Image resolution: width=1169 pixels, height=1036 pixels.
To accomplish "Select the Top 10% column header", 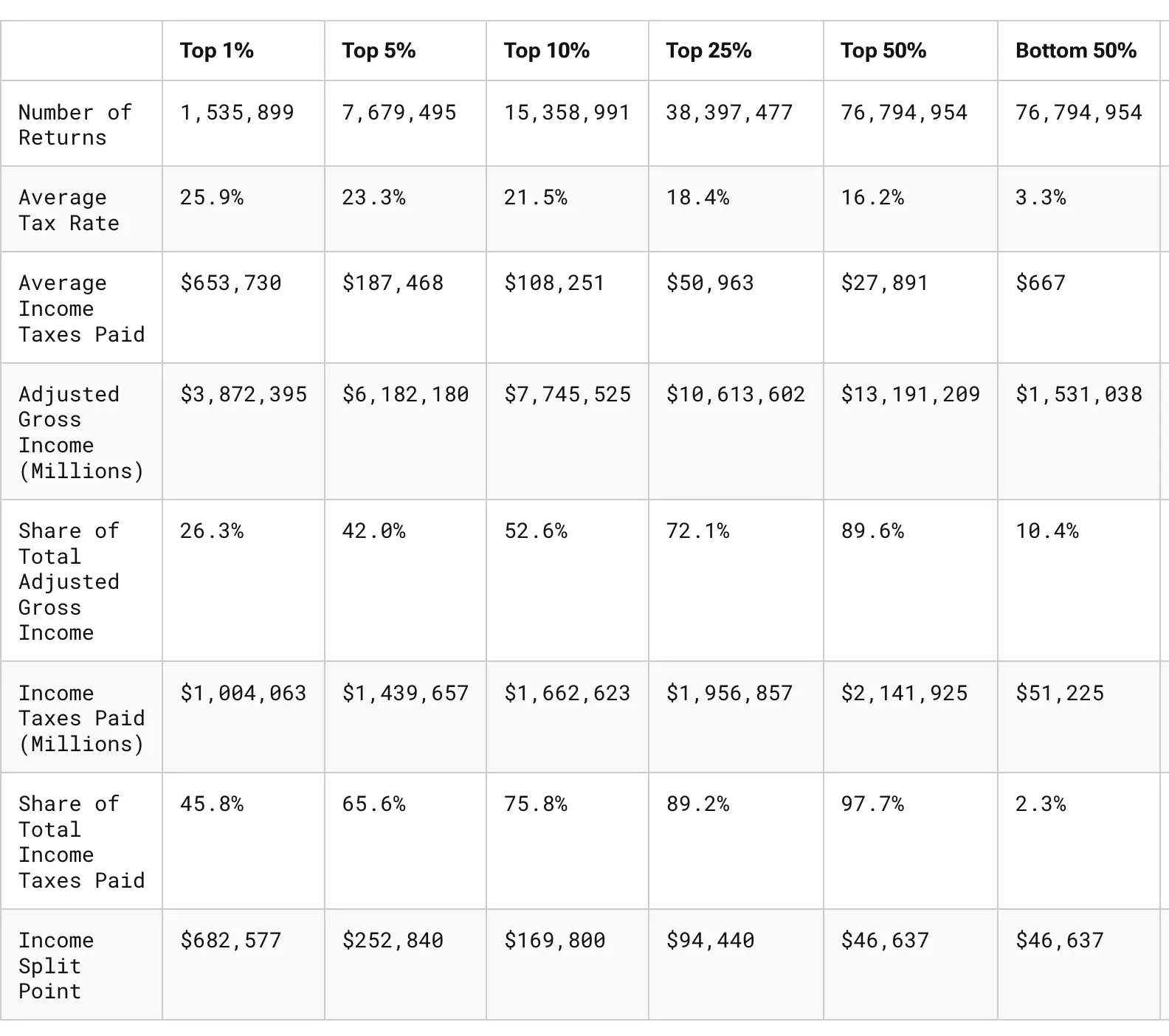I will click(x=547, y=51).
